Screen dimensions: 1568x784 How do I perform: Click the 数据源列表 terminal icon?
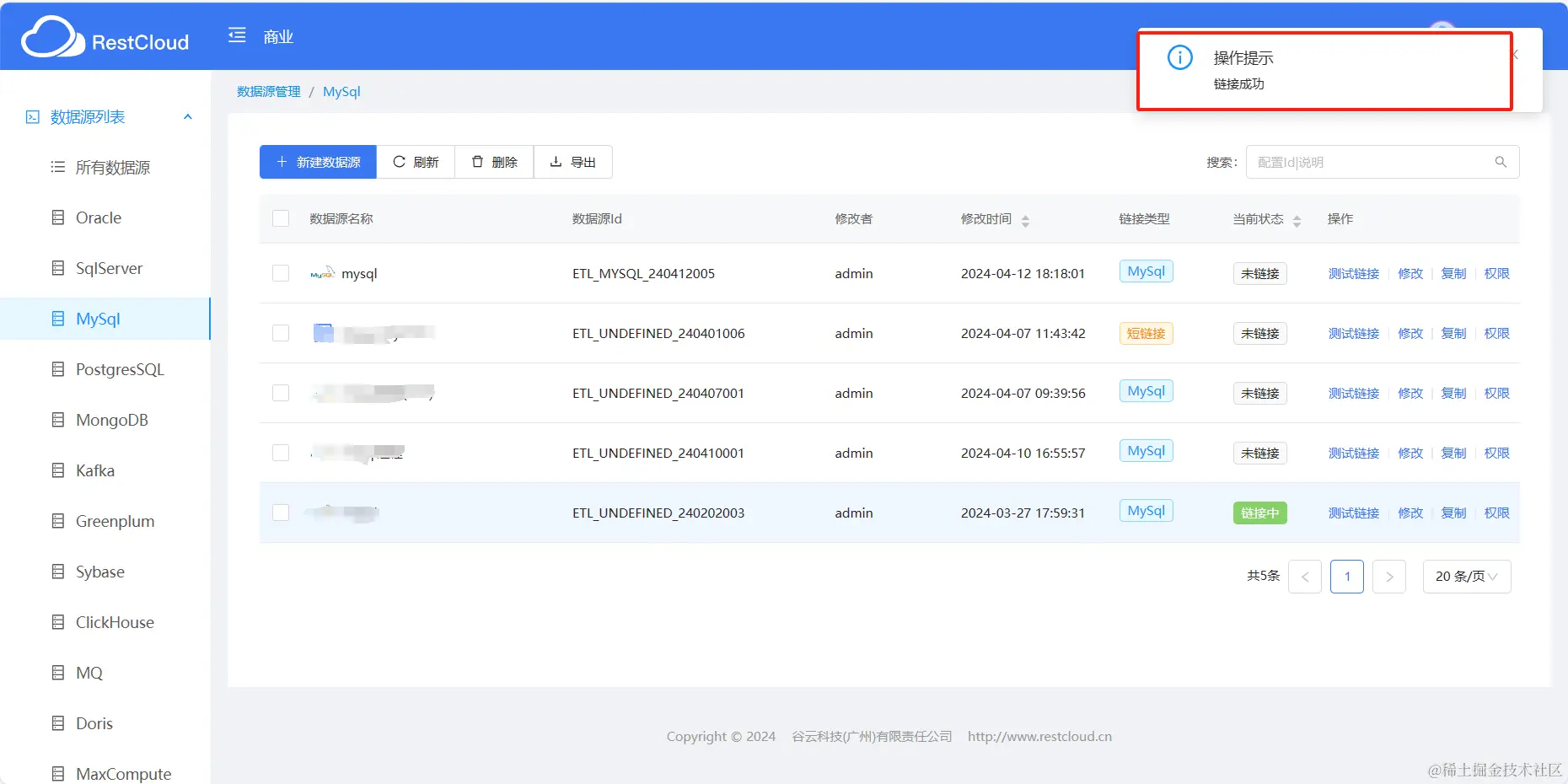33,117
